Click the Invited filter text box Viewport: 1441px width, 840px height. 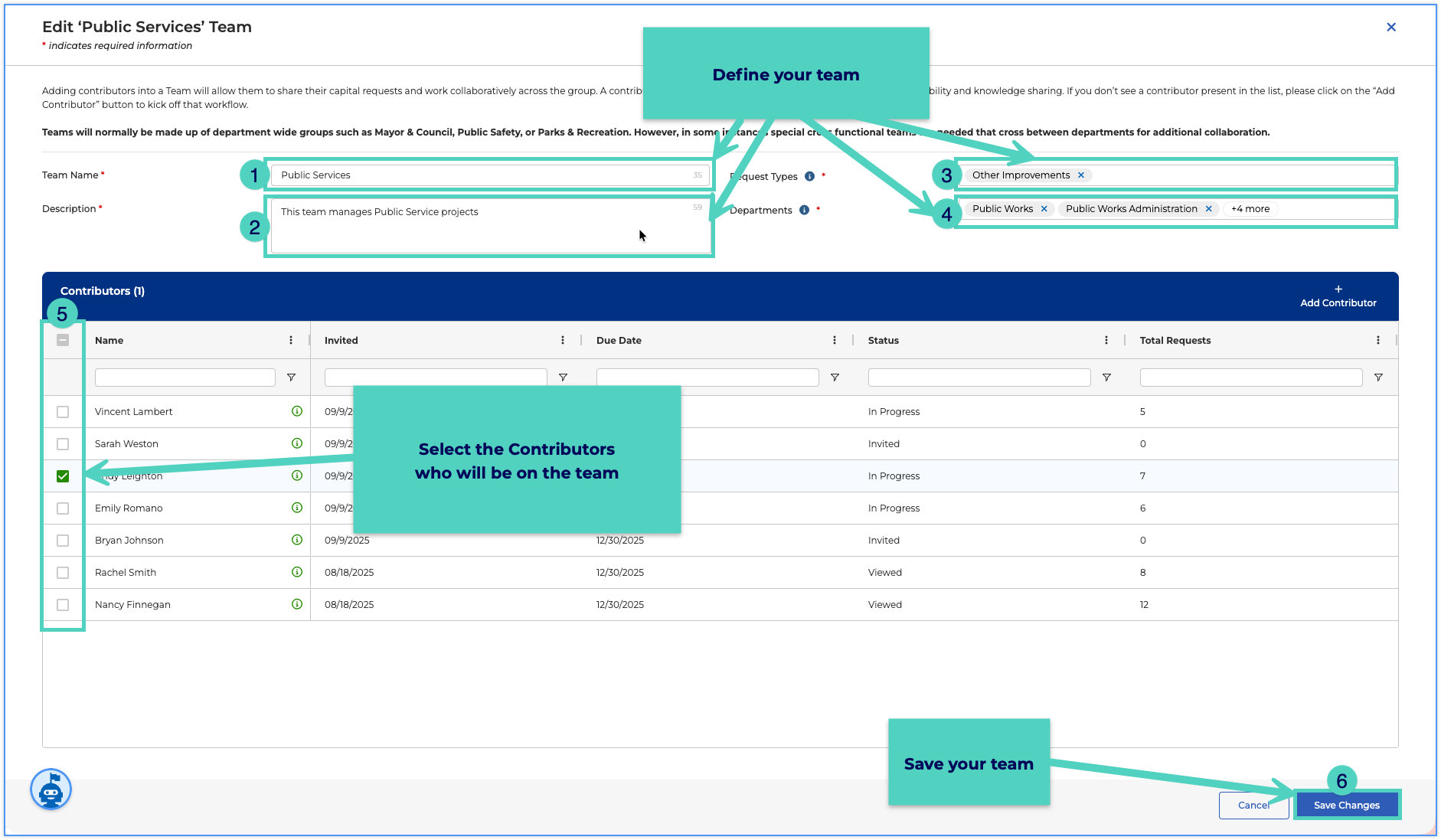point(436,378)
